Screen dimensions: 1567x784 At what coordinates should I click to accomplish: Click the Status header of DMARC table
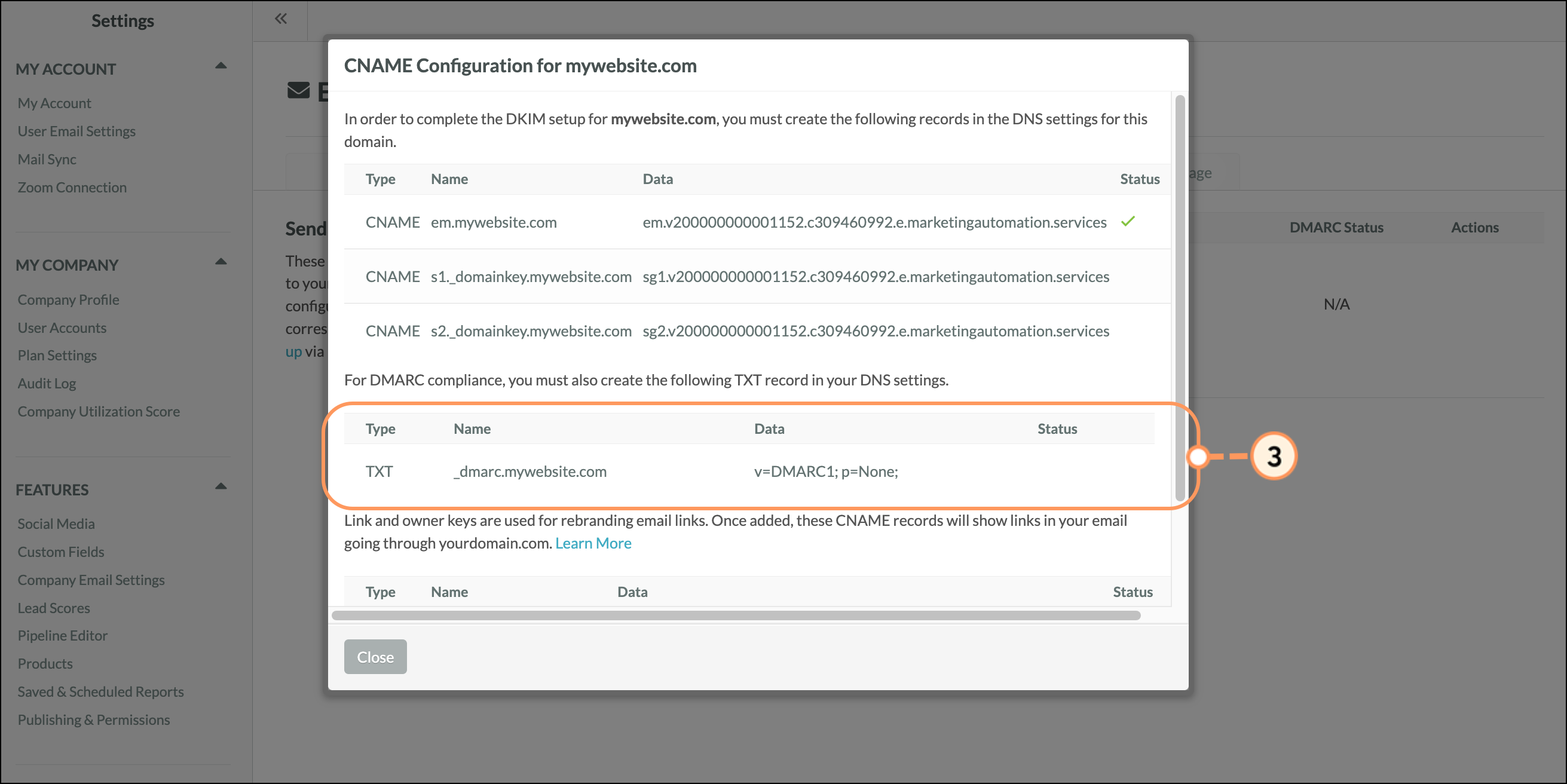point(1057,429)
